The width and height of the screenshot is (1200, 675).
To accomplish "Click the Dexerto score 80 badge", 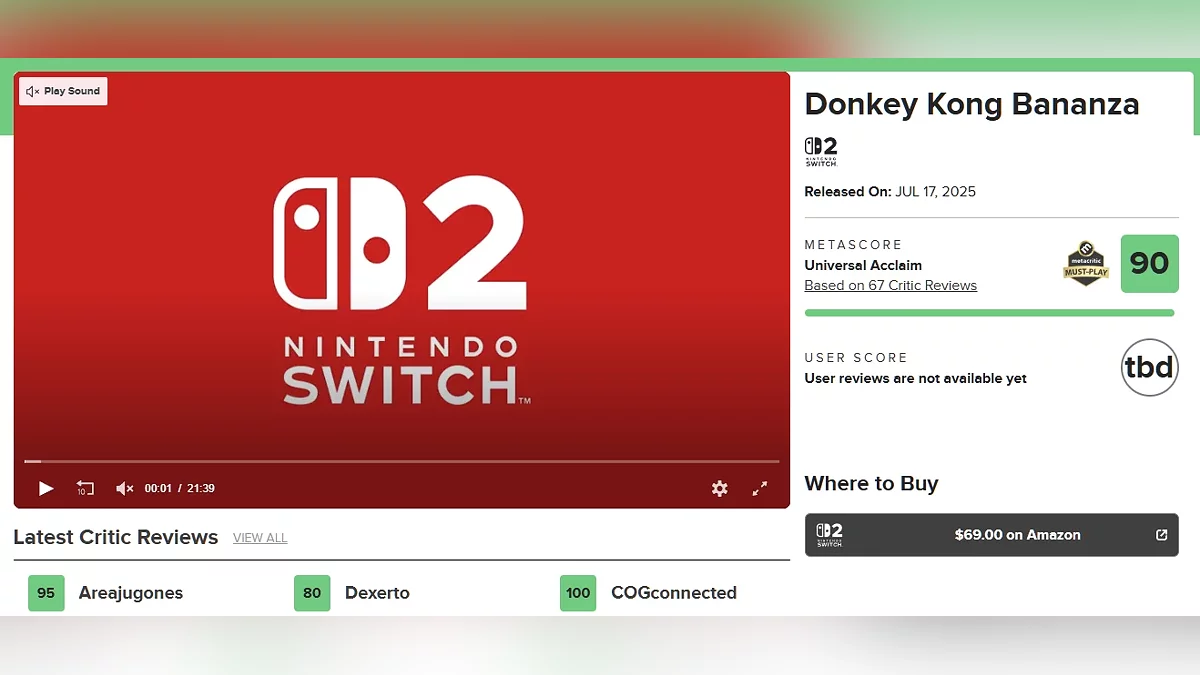I will 312,593.
